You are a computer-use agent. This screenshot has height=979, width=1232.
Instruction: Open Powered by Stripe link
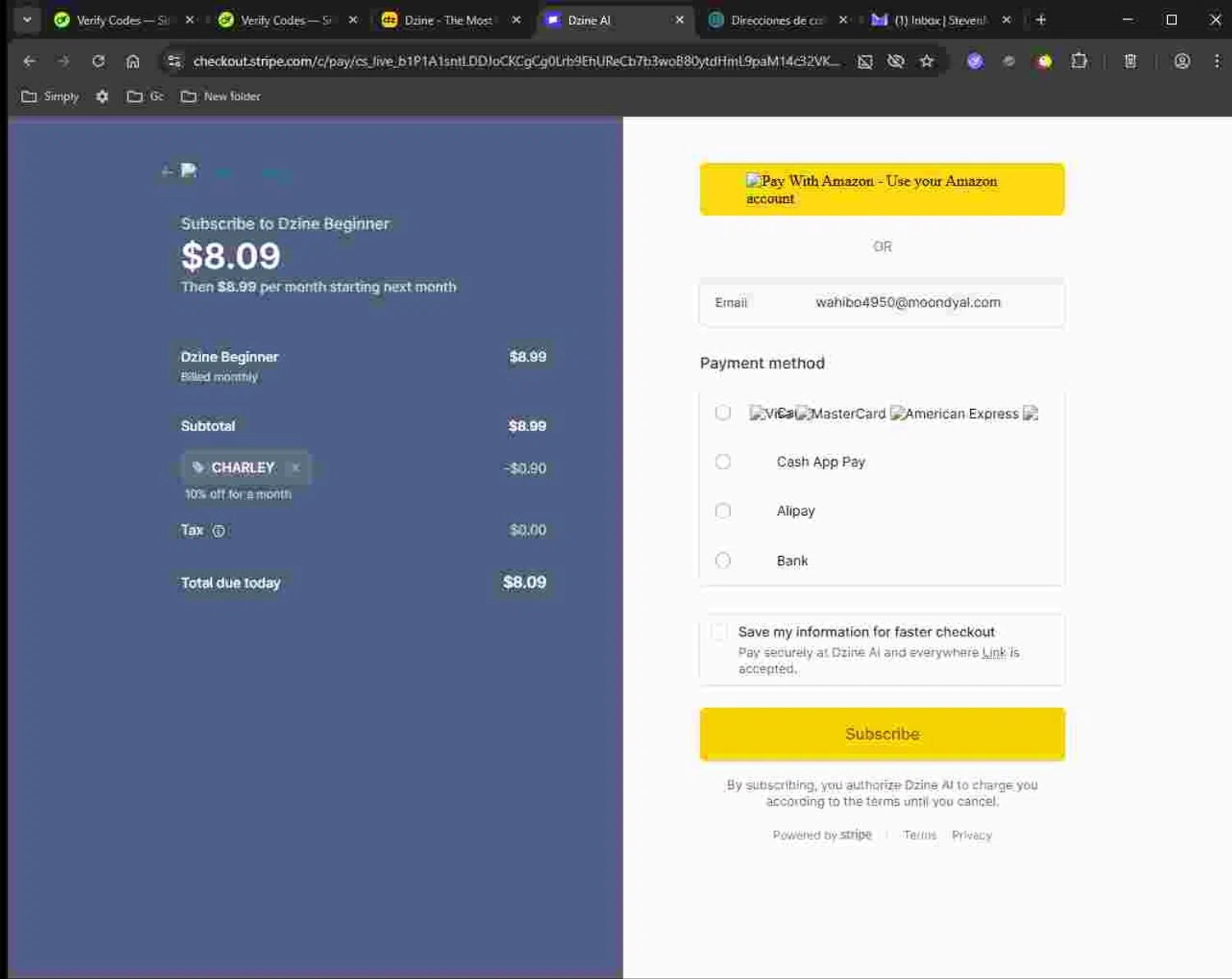coord(822,834)
